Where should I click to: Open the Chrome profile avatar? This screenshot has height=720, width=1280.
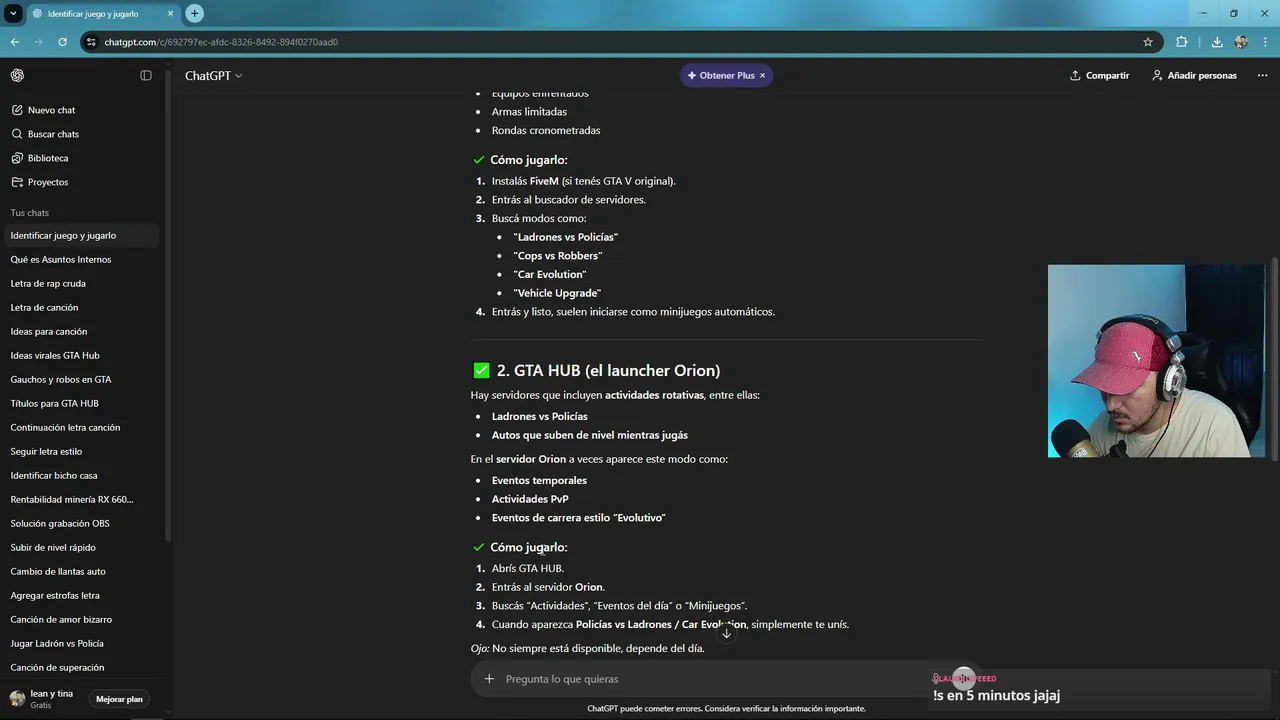click(1241, 42)
